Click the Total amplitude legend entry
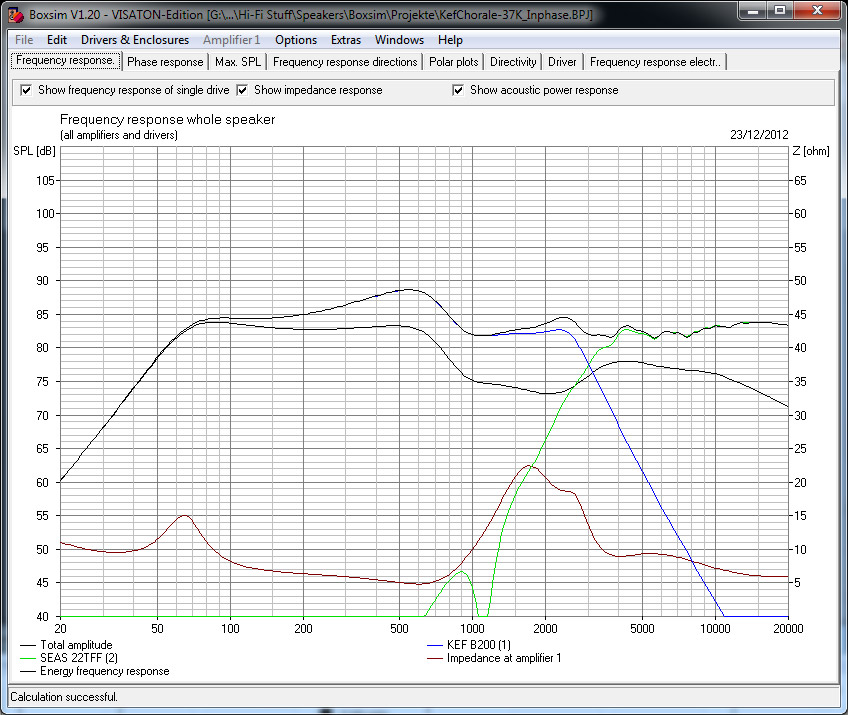Image resolution: width=848 pixels, height=715 pixels. click(x=66, y=645)
